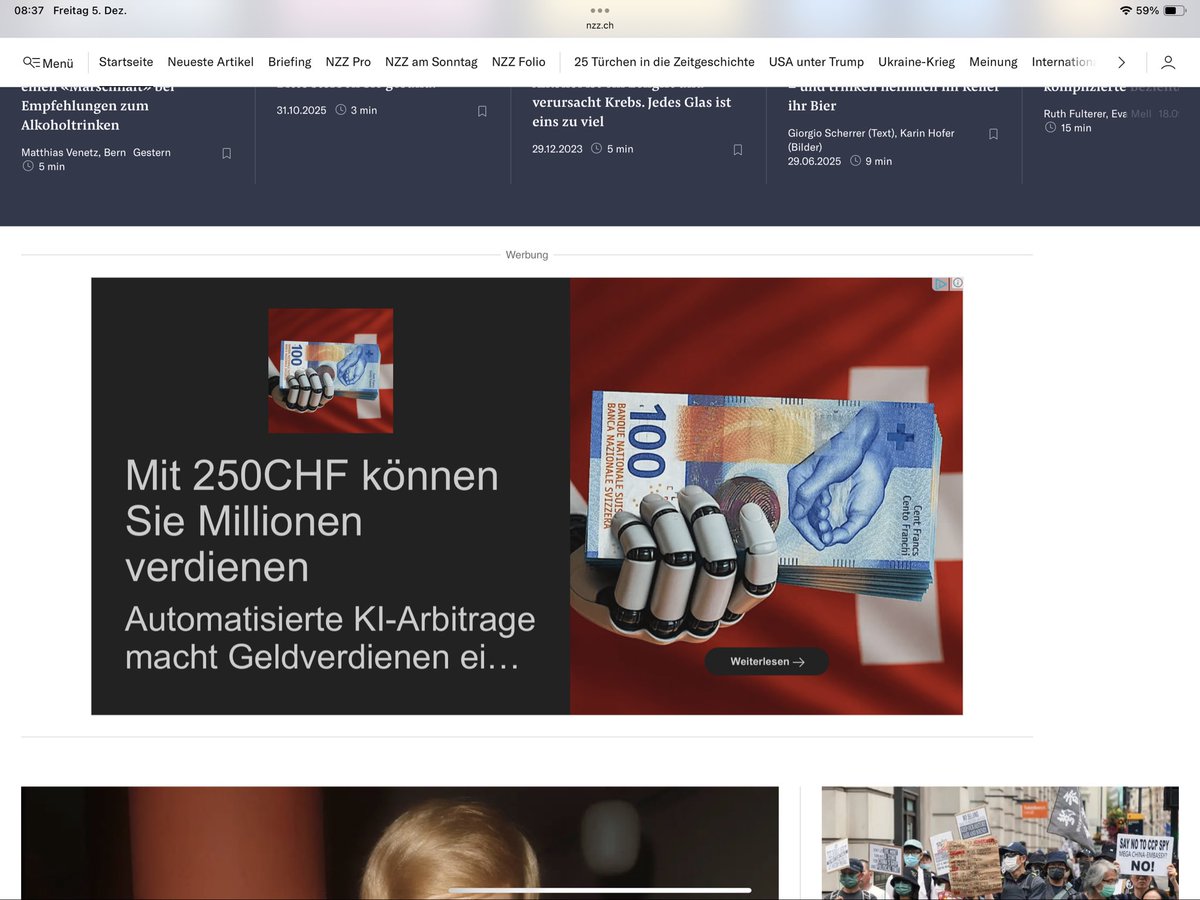Open the ad info circle icon

957,284
